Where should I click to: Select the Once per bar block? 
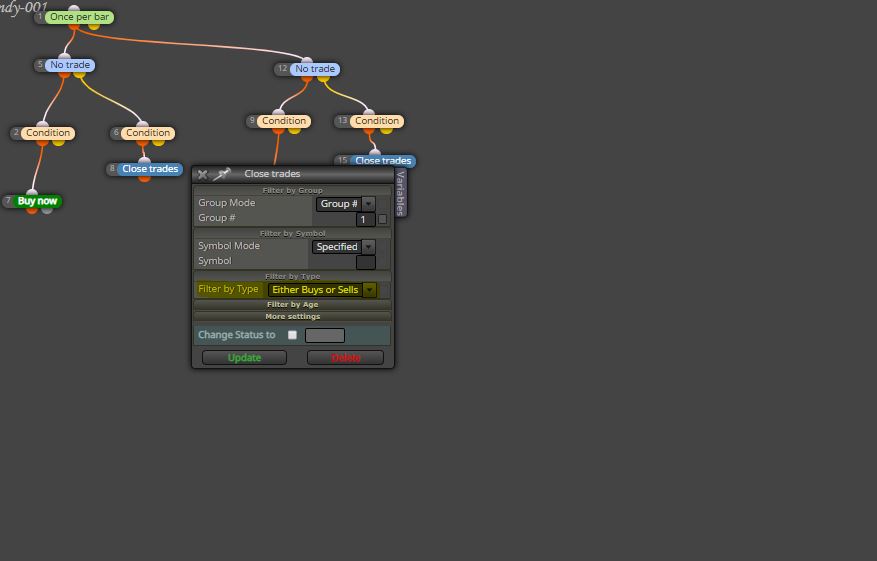point(79,17)
